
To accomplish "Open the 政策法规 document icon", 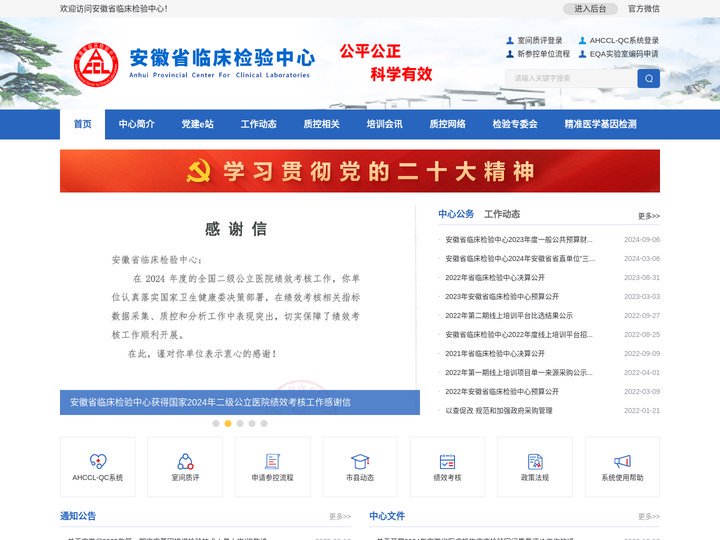I will 535,461.
